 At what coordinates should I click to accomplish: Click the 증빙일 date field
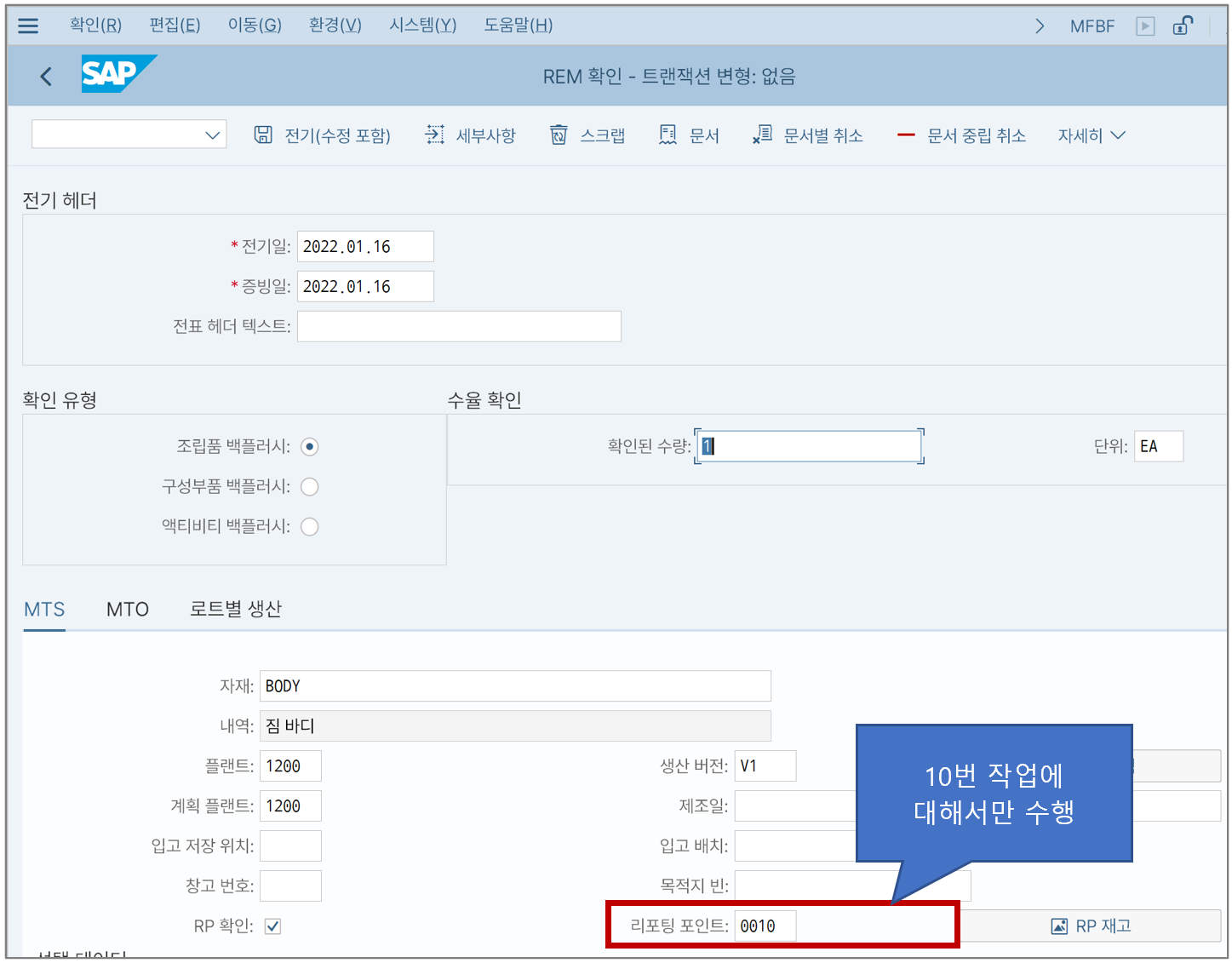tap(365, 286)
